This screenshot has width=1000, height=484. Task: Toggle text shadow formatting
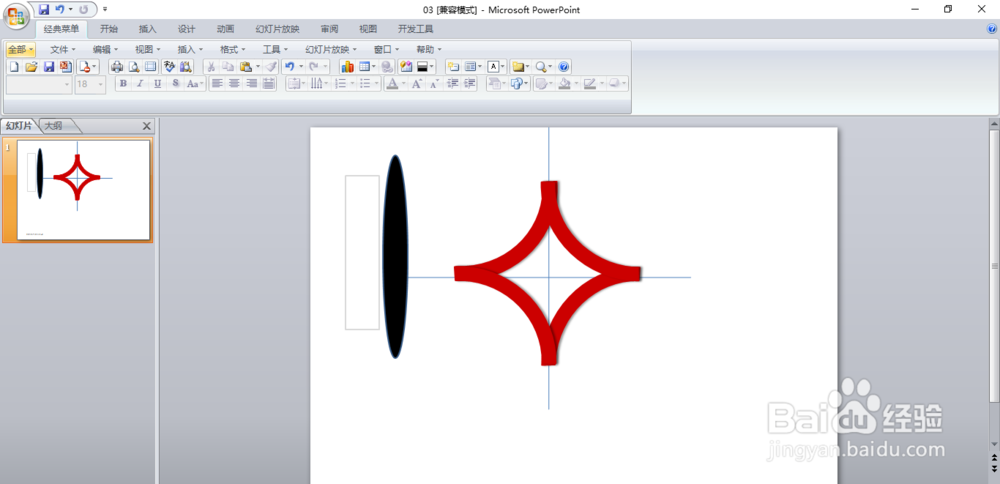(175, 84)
